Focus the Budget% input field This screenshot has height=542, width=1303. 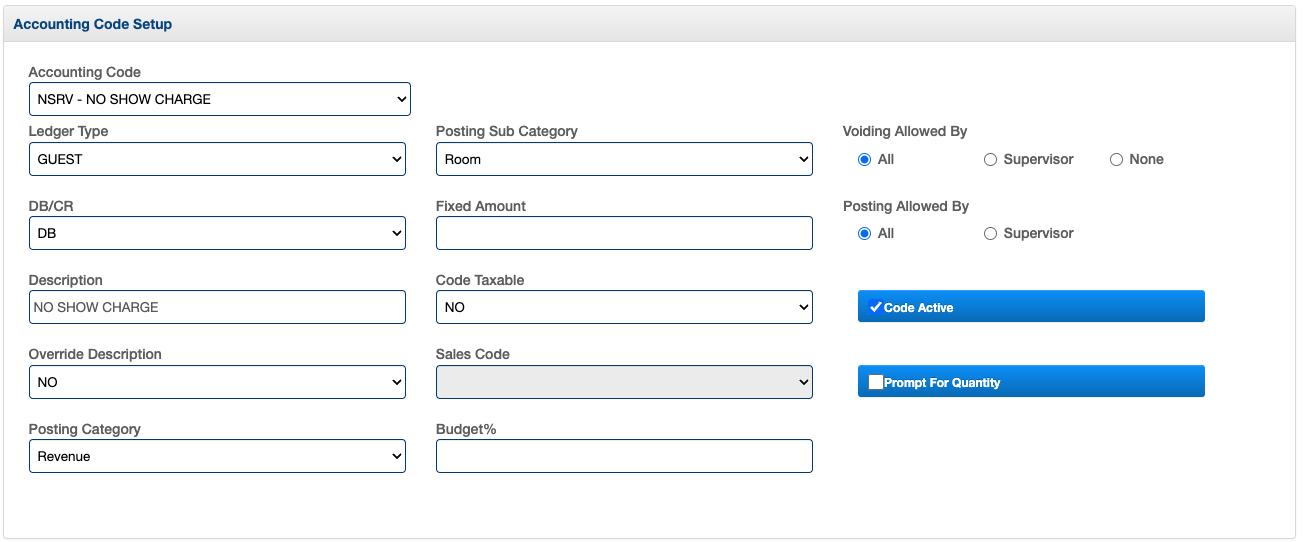(x=624, y=456)
